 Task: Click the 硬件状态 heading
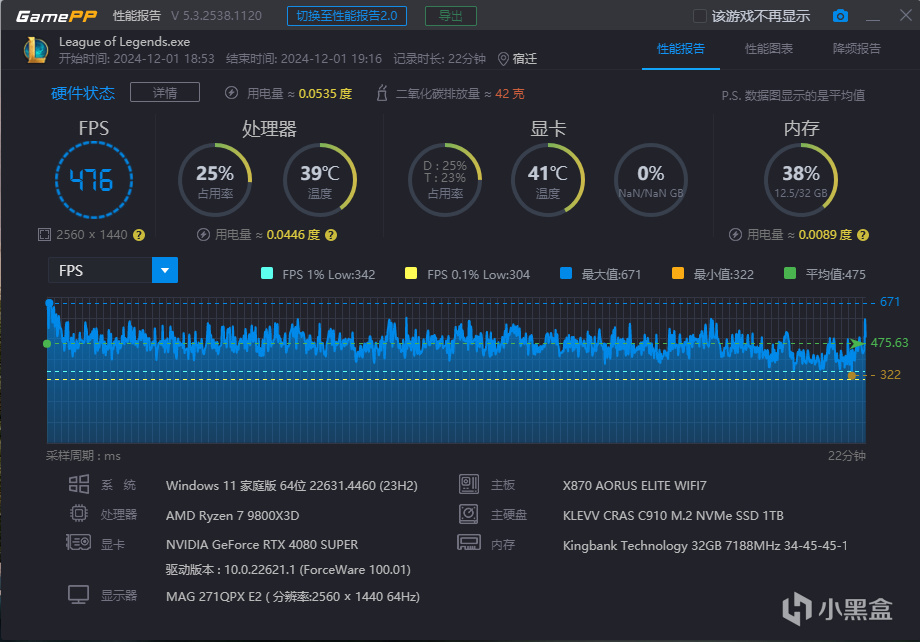83,93
